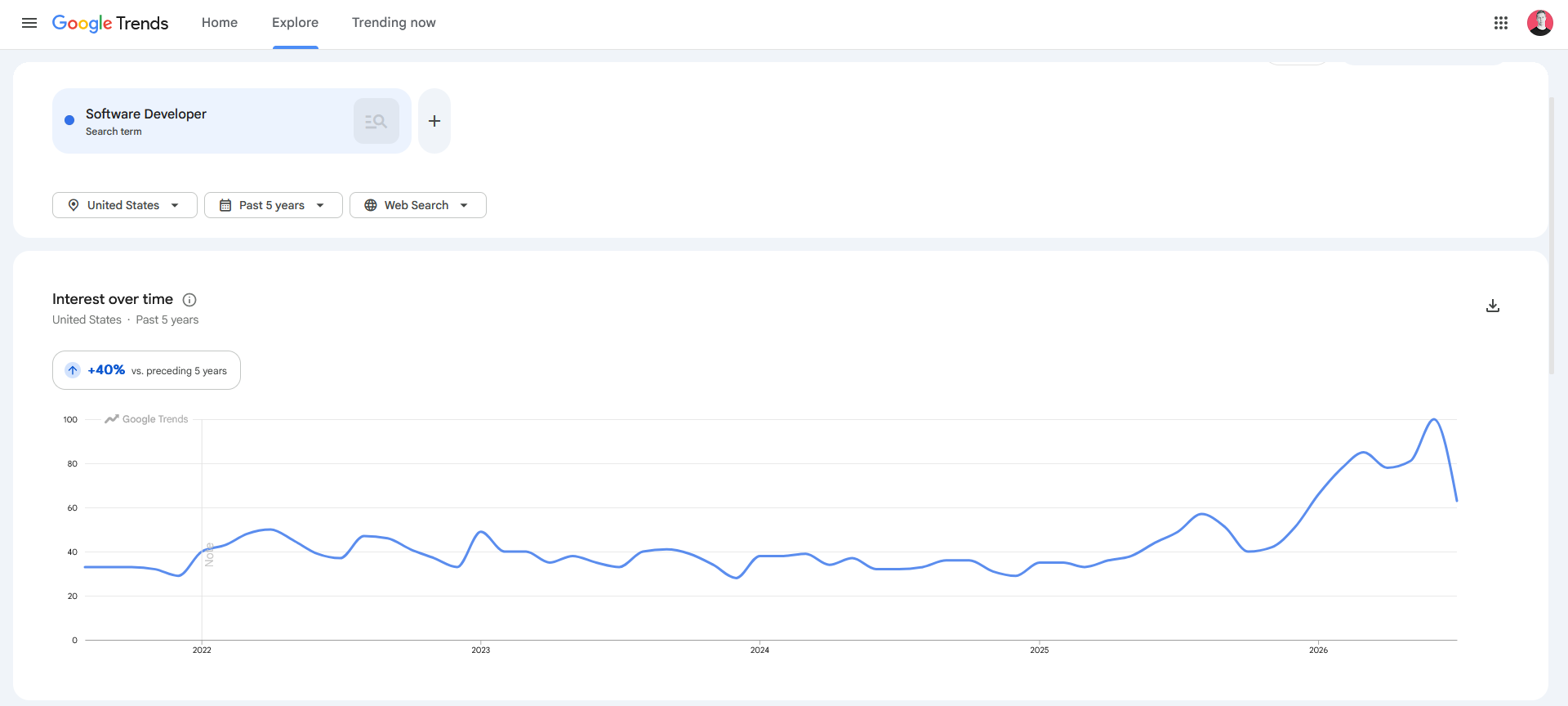The image size is (1568, 706).
Task: Click the 100 value on y-axis
Action: tap(70, 420)
